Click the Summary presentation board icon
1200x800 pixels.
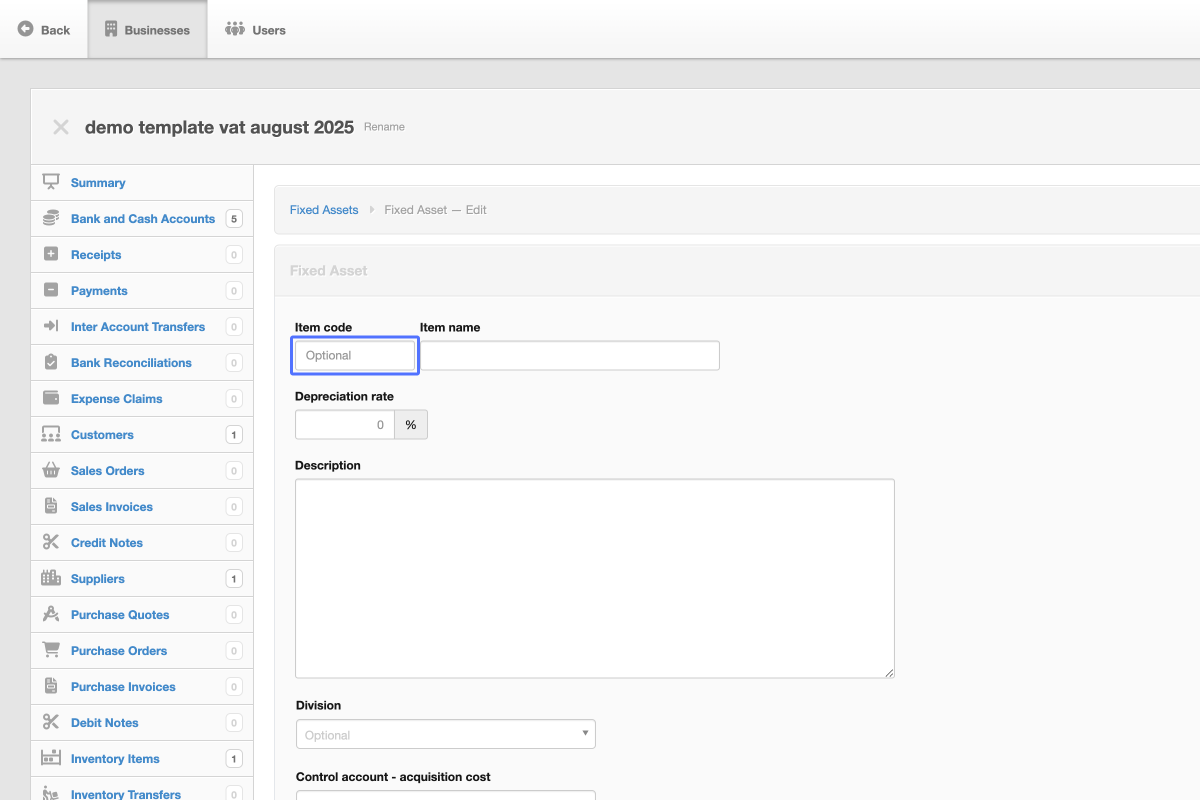click(x=51, y=182)
